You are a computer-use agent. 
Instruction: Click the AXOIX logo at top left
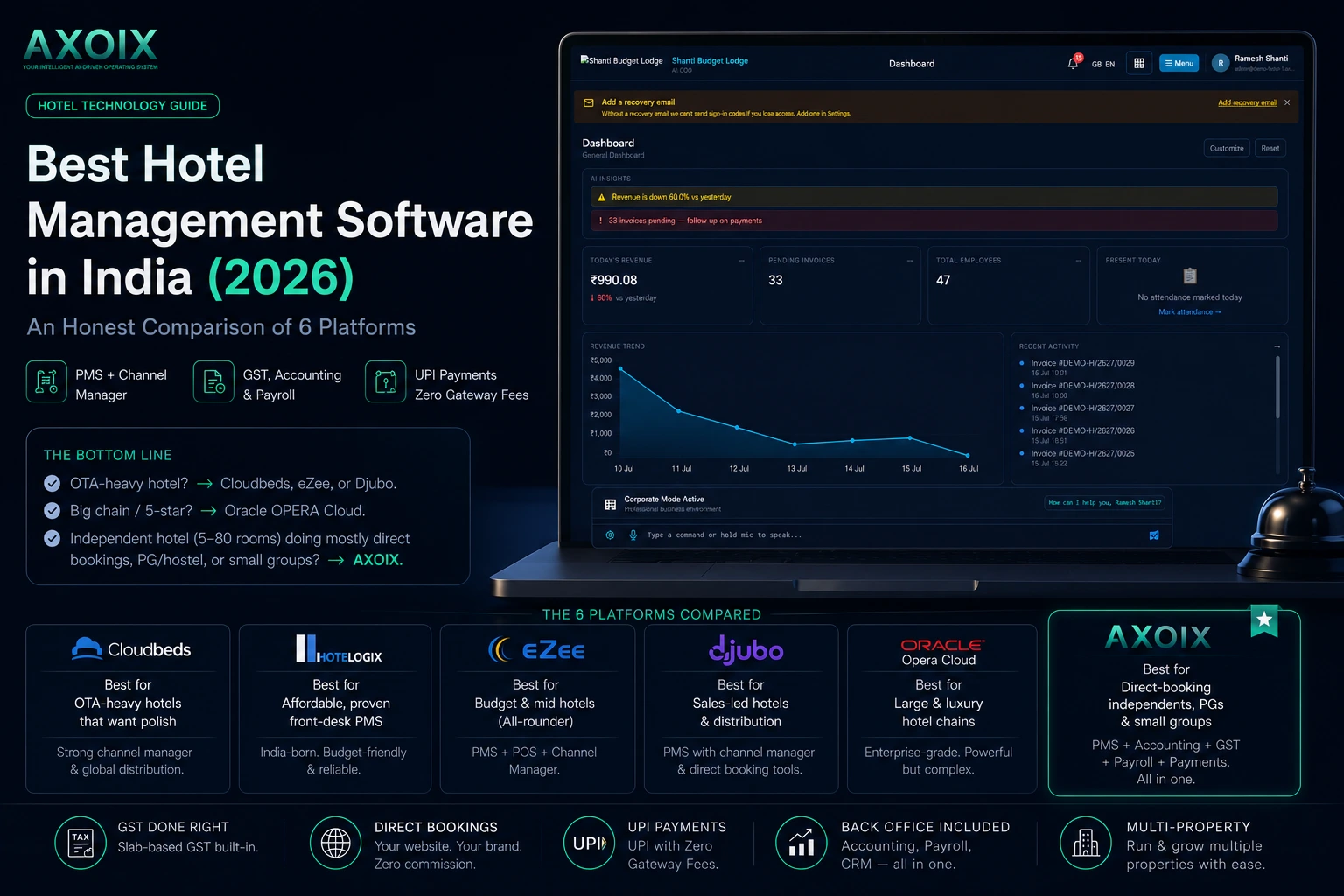click(91, 49)
